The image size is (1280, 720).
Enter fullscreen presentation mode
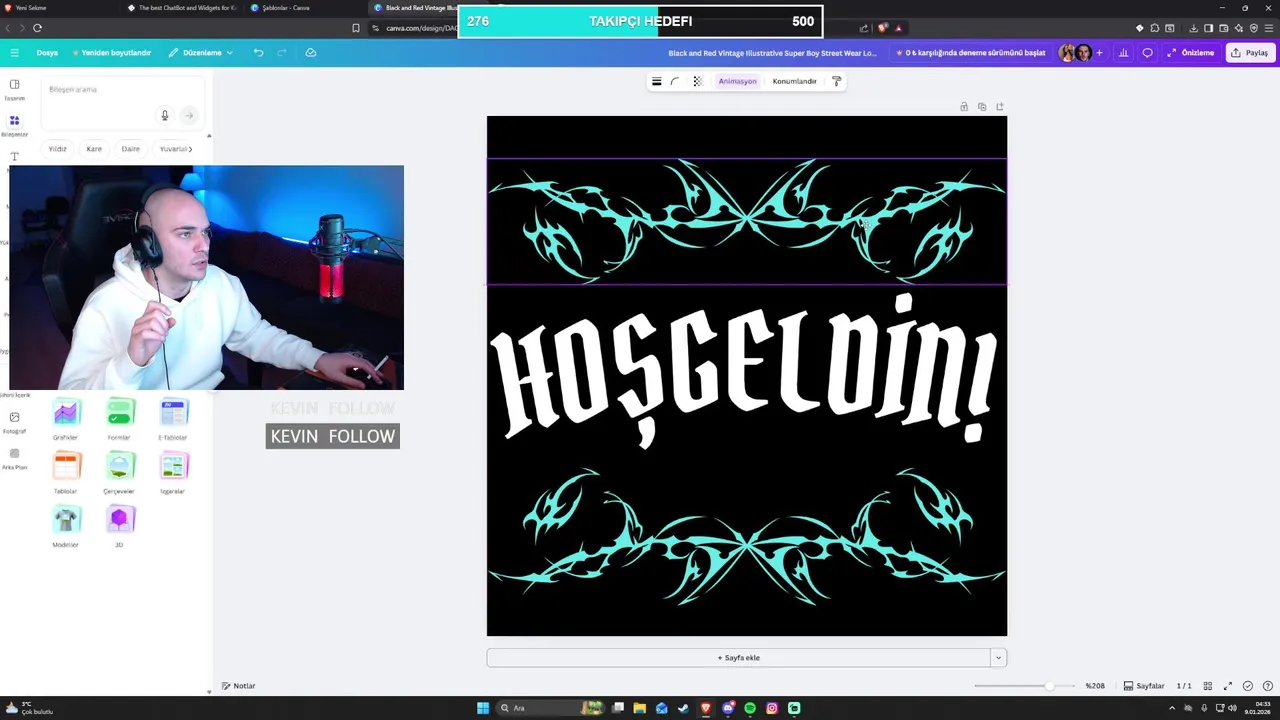1228,686
